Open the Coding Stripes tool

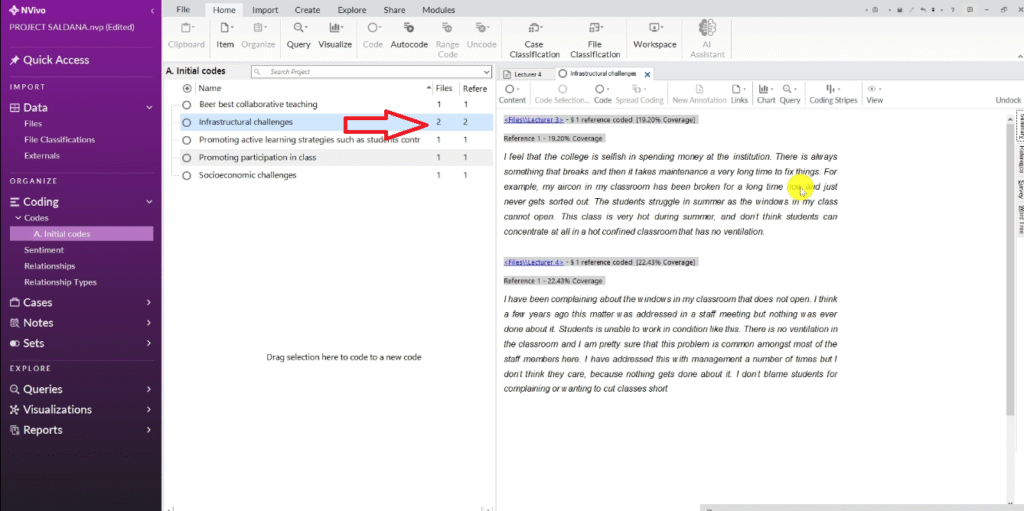pos(833,92)
